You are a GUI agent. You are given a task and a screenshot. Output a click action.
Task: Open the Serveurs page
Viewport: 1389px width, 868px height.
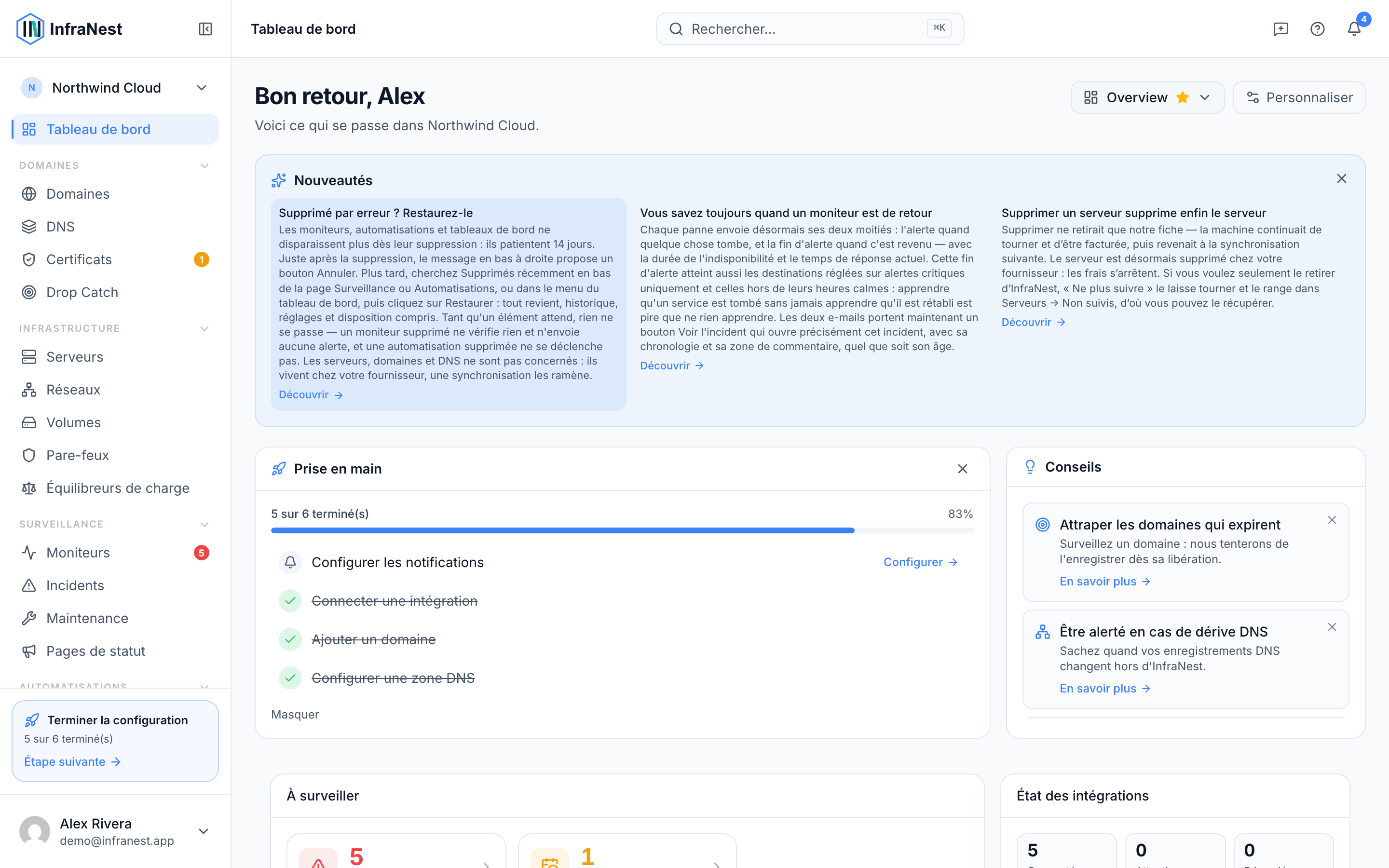click(x=115, y=357)
